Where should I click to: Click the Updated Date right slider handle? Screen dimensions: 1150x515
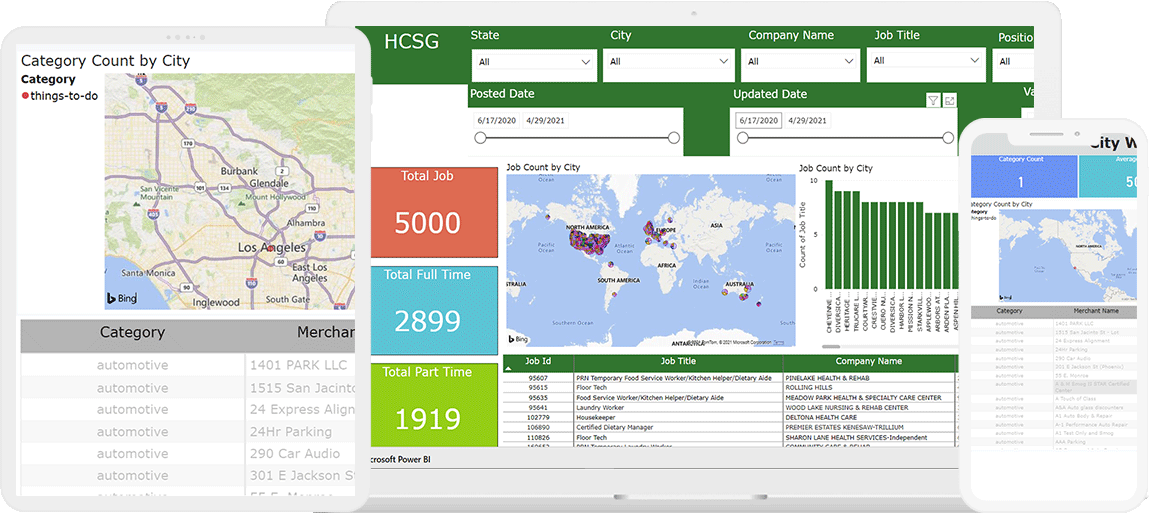point(948,137)
